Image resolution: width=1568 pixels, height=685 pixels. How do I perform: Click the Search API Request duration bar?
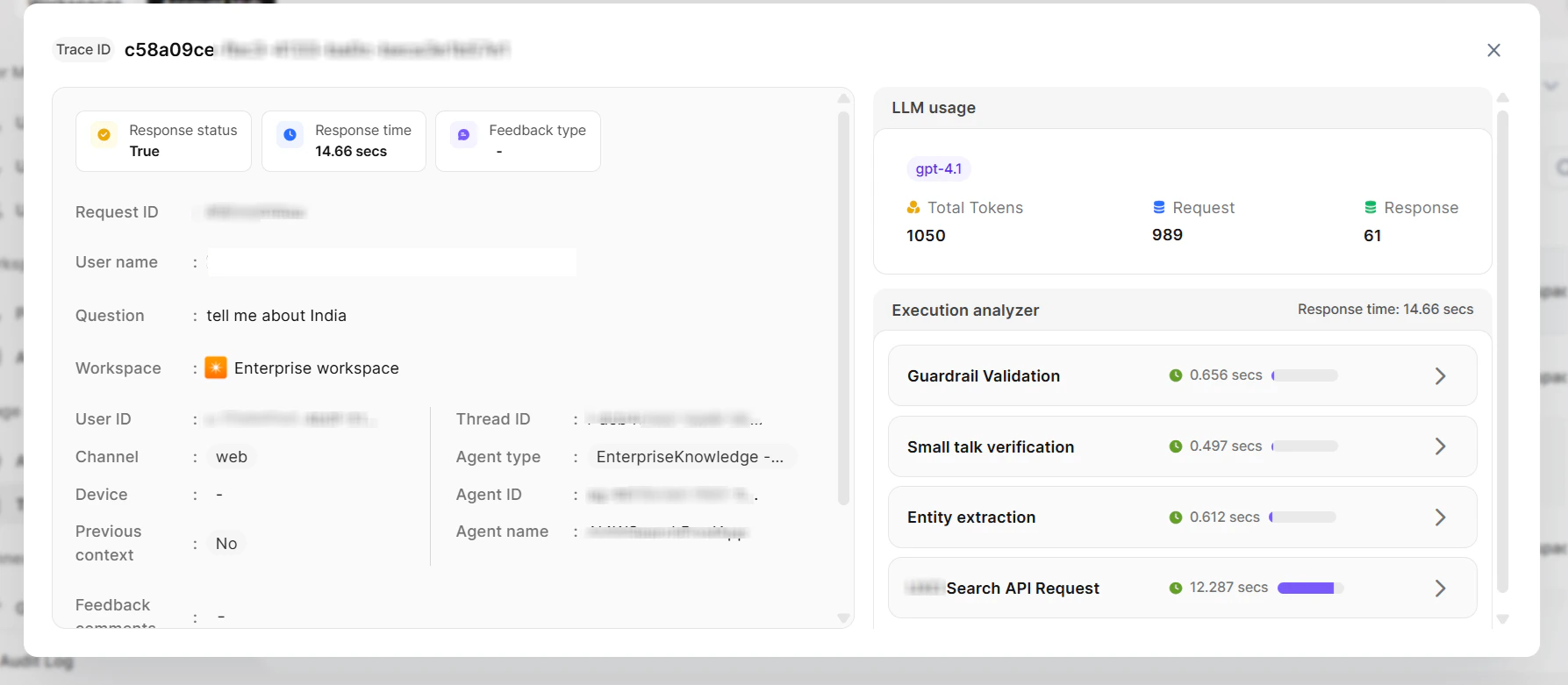1311,588
